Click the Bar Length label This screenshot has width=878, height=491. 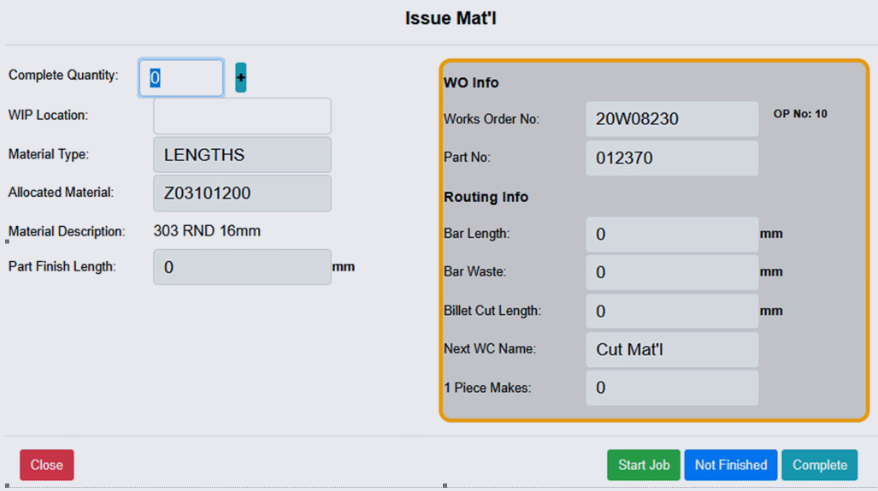pyautogui.click(x=477, y=233)
